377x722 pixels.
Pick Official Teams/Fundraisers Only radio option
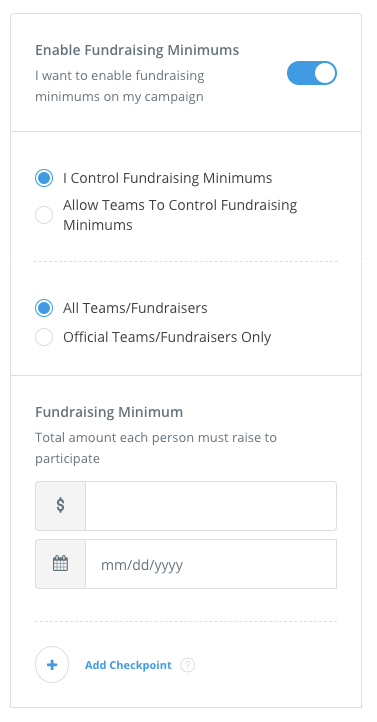click(x=44, y=337)
